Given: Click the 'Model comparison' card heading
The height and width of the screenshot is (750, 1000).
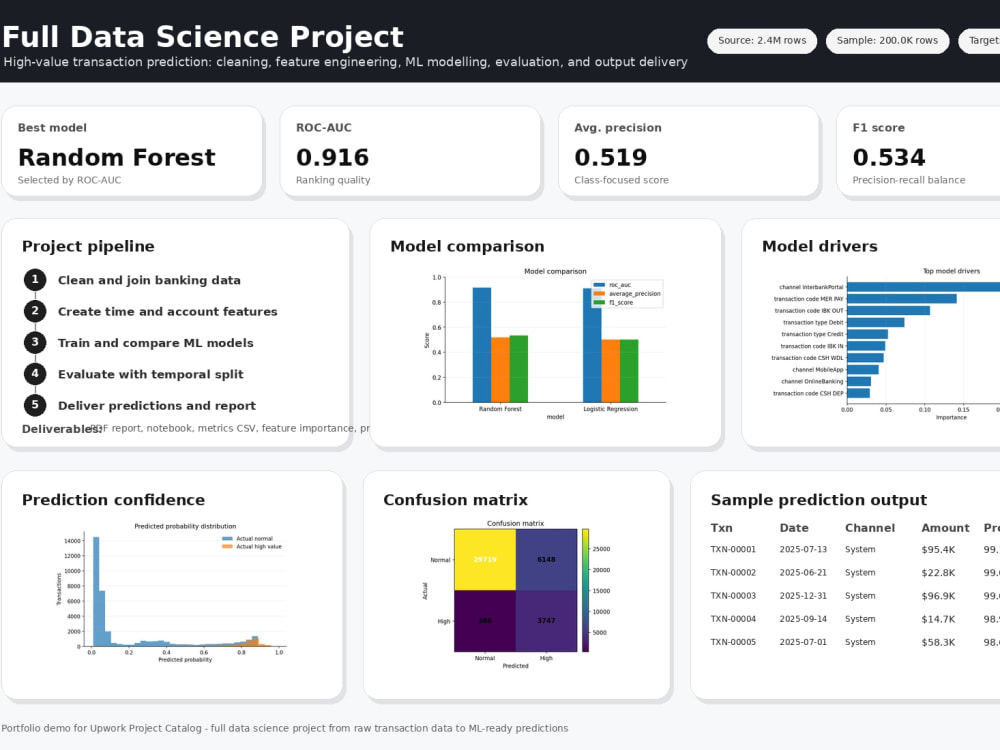Looking at the screenshot, I should 467,246.
